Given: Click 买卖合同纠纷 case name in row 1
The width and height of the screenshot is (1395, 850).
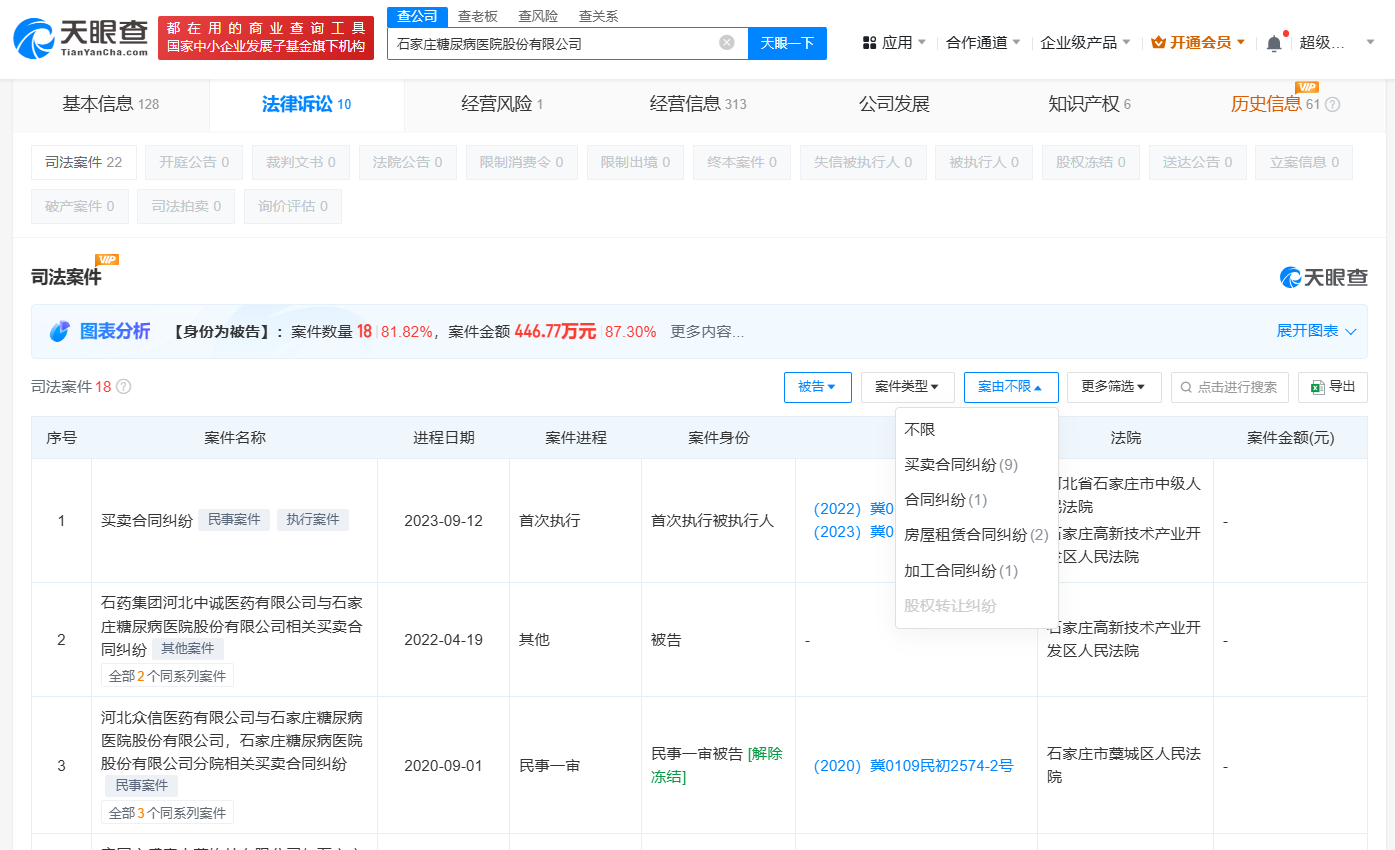Looking at the screenshot, I should pos(147,520).
